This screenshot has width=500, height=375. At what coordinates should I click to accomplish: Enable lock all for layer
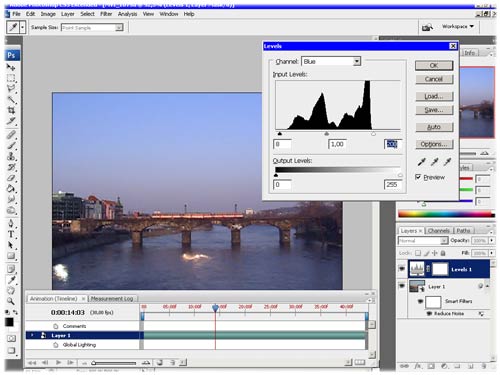coord(443,253)
